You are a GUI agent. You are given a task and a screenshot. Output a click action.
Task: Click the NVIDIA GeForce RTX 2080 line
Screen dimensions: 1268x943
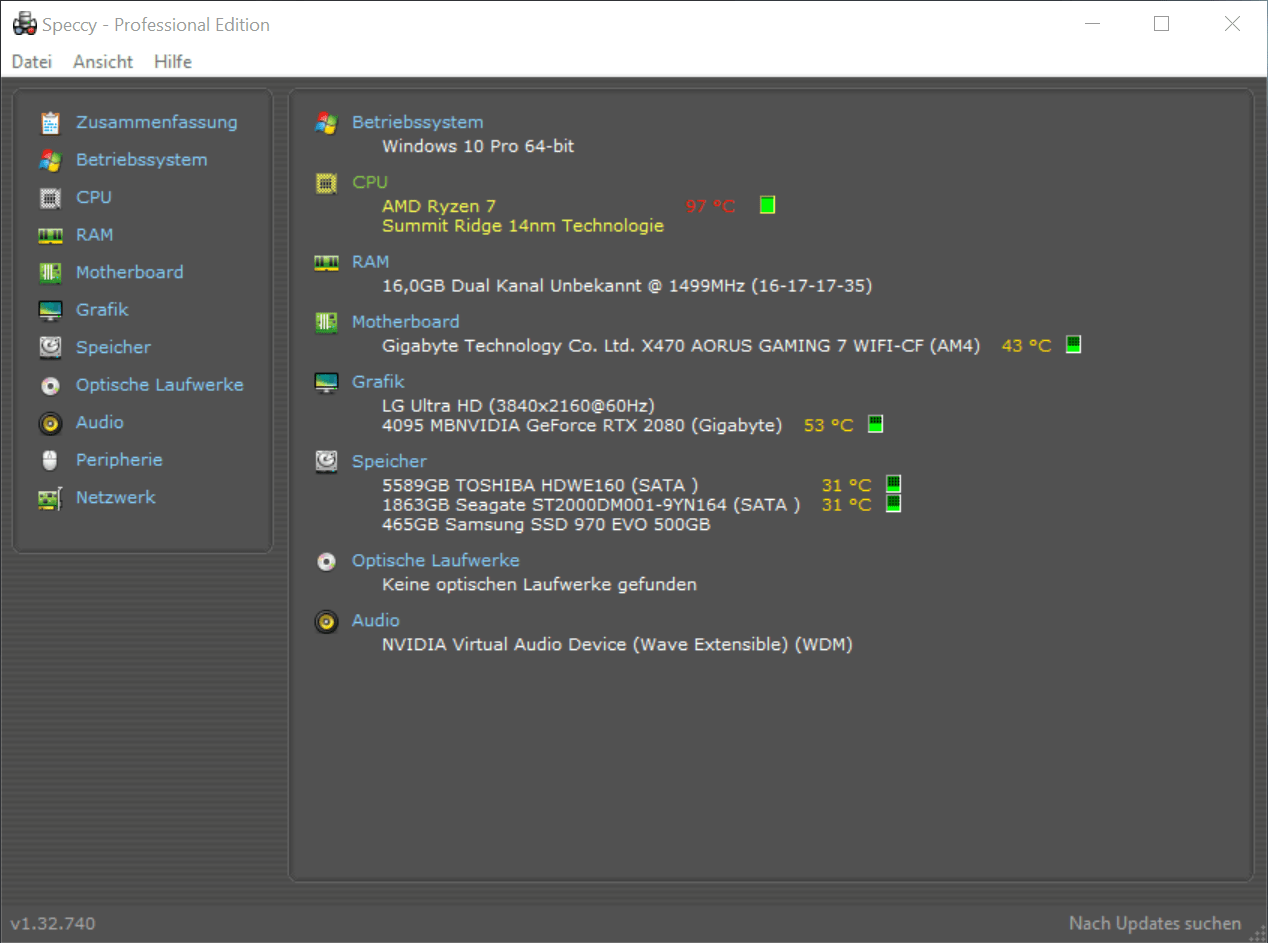tap(582, 425)
